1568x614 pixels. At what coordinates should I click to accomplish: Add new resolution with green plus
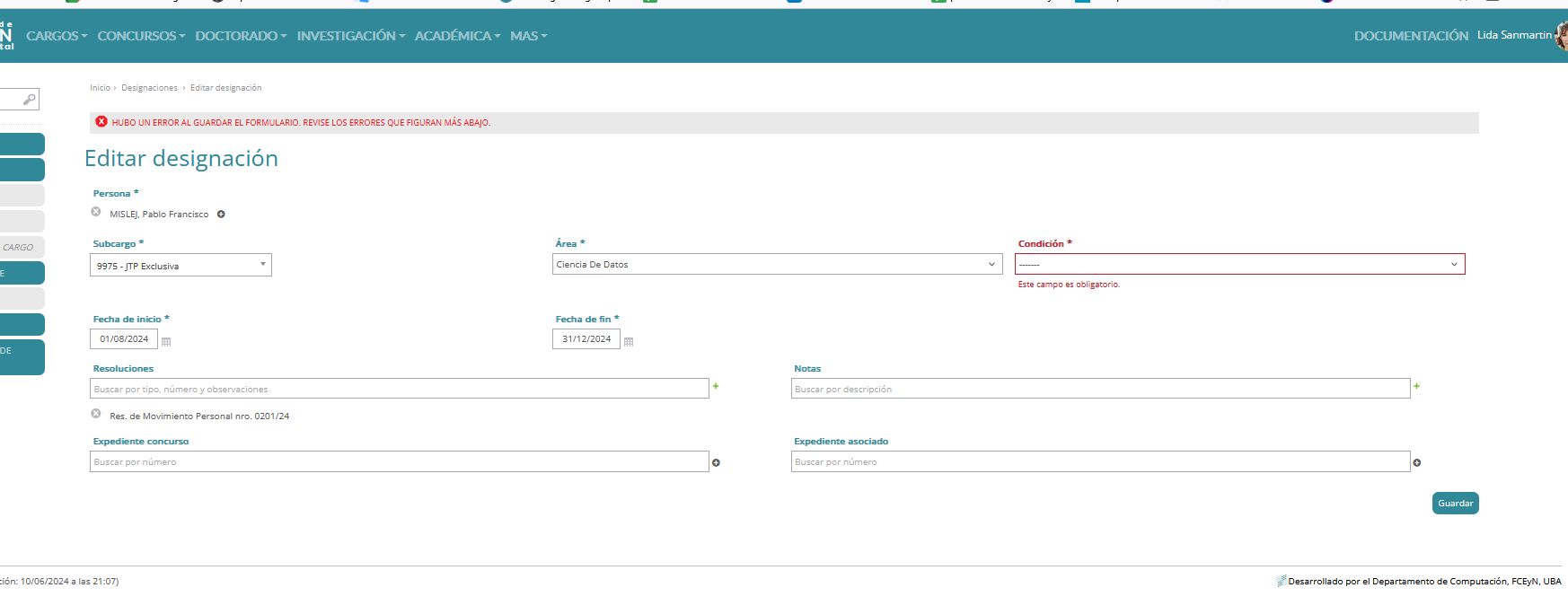tap(716, 386)
